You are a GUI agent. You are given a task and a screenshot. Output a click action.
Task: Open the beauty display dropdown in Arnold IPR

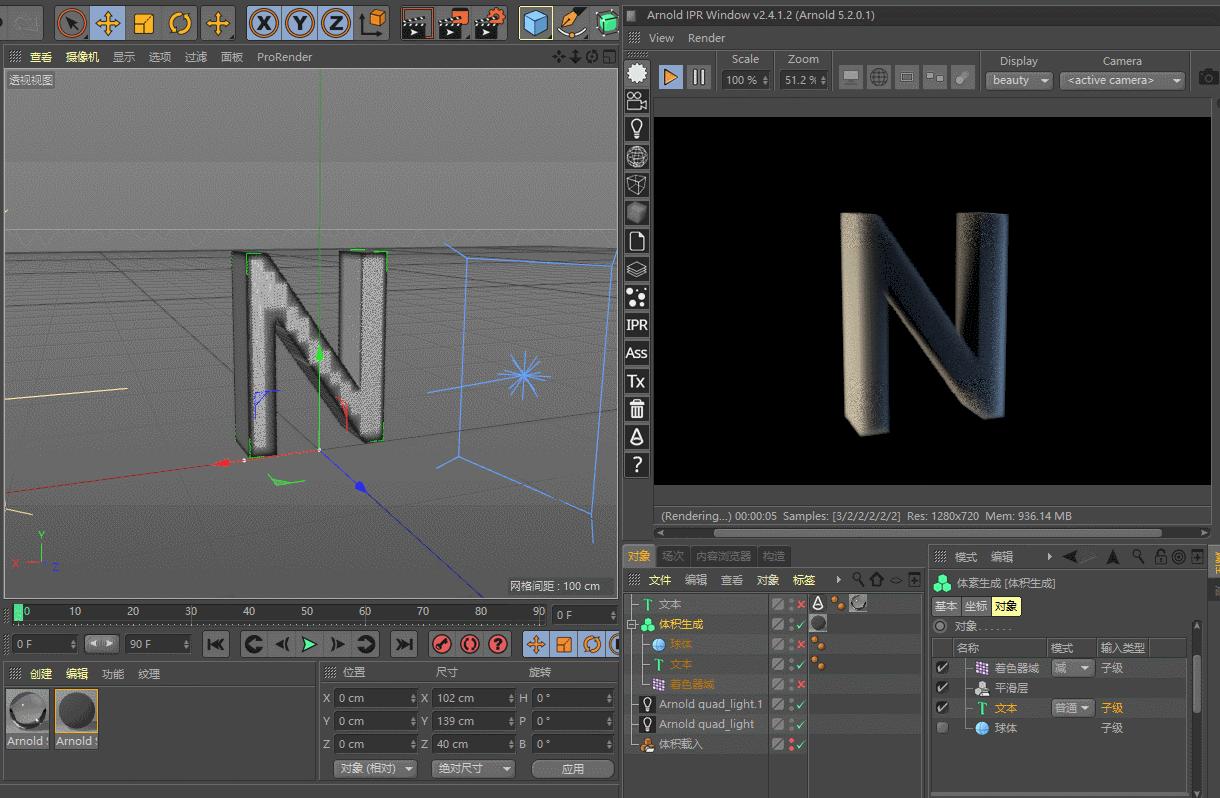[1018, 80]
